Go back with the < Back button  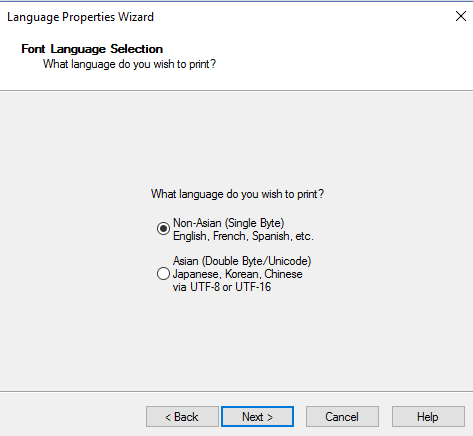[x=182, y=417]
